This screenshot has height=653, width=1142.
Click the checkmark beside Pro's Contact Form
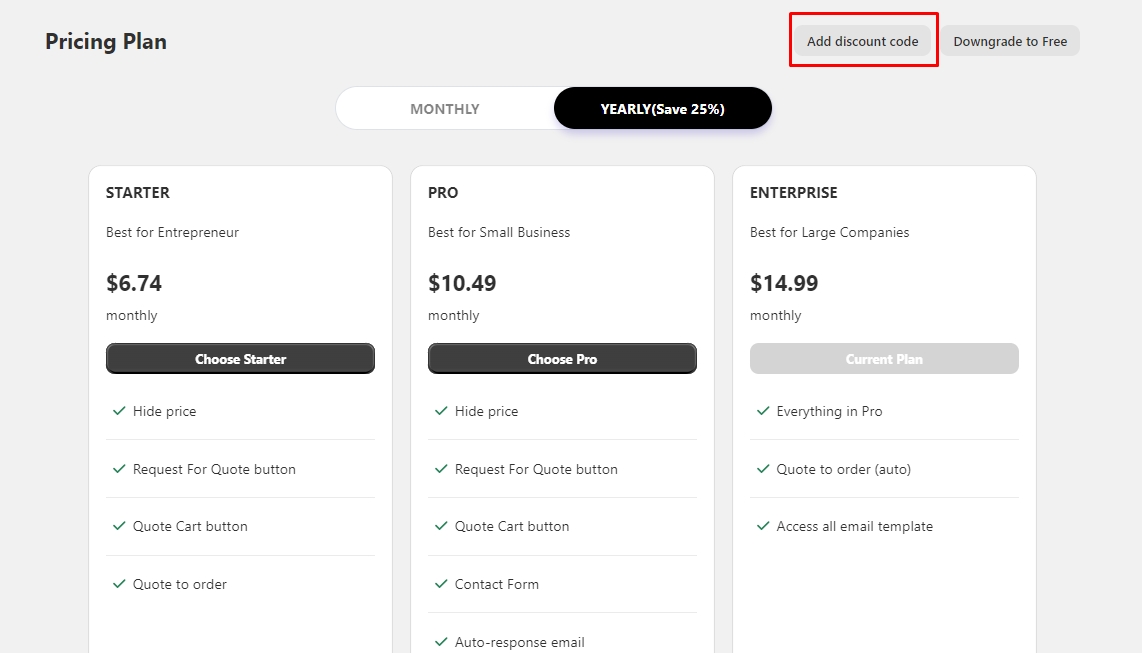441,584
